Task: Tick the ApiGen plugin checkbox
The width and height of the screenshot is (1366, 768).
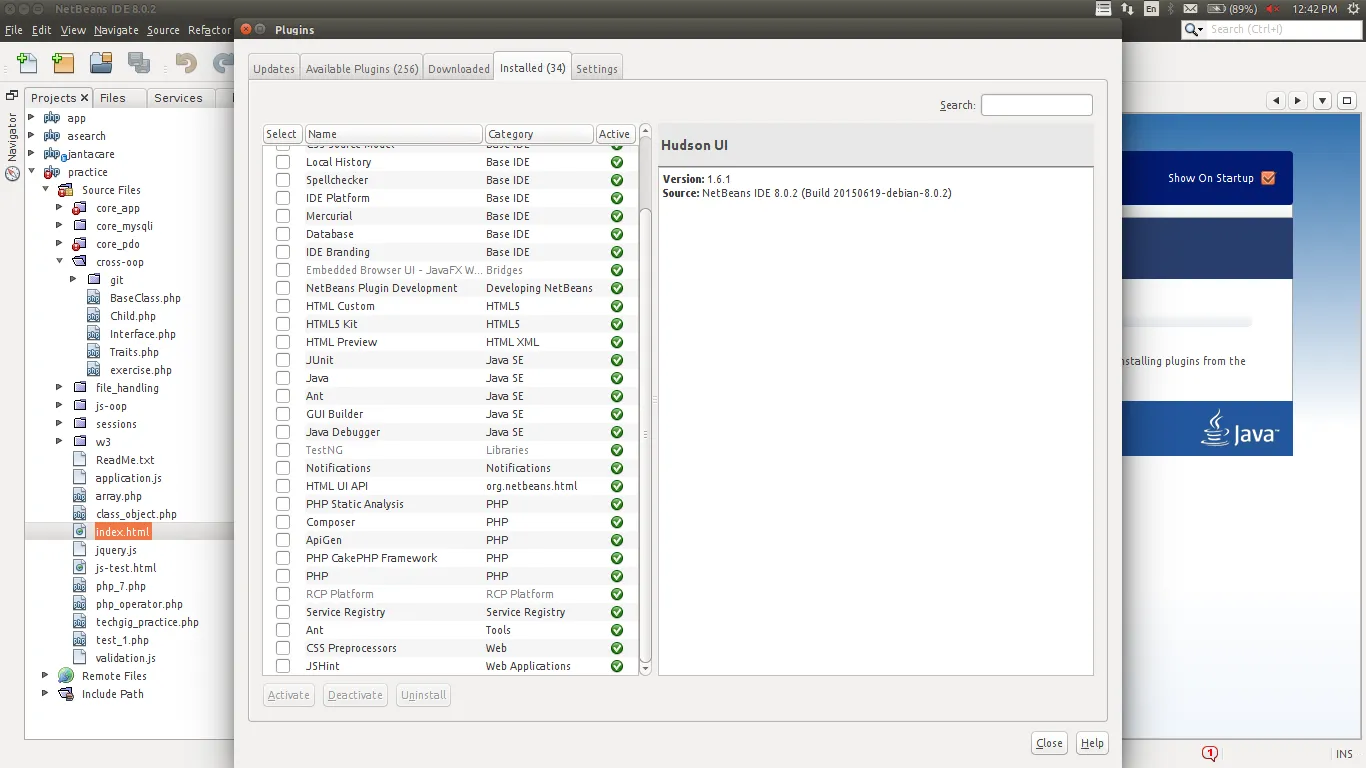Action: [283, 540]
